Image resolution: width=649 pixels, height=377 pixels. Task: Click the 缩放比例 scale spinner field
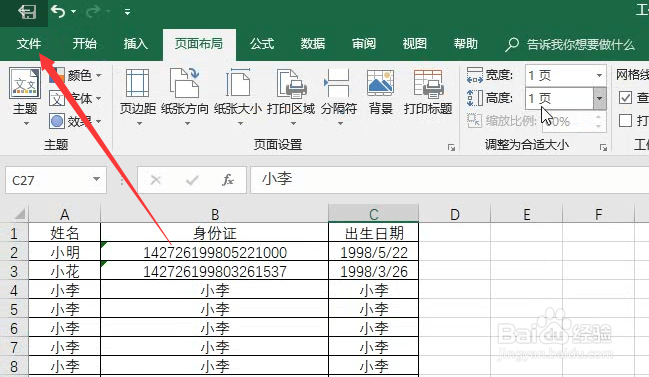574,121
